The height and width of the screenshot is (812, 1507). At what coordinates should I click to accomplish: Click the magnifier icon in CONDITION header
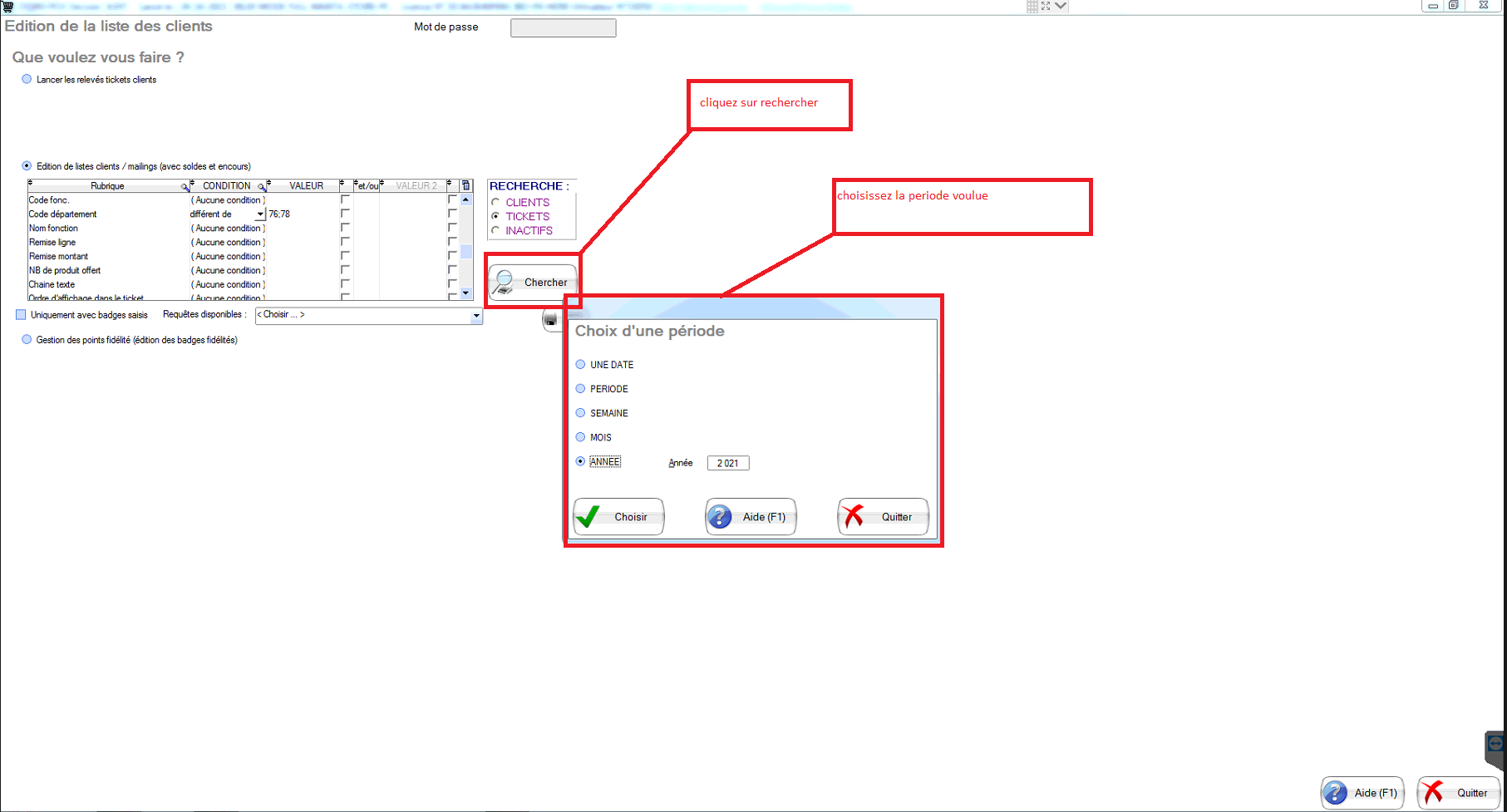click(261, 187)
